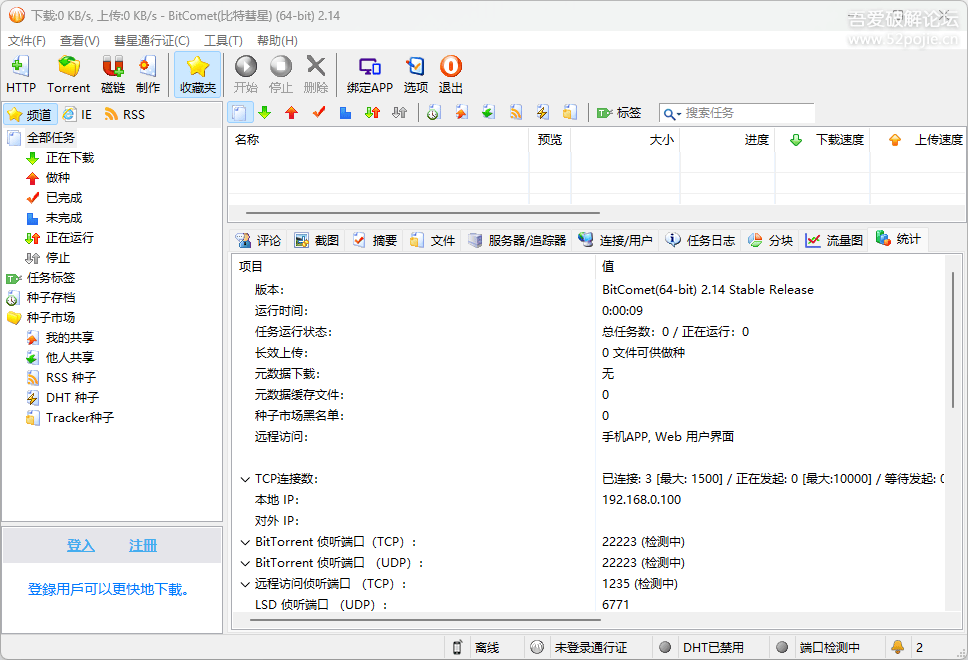Select 已完成 in the sidebar
The image size is (968, 660).
(64, 198)
